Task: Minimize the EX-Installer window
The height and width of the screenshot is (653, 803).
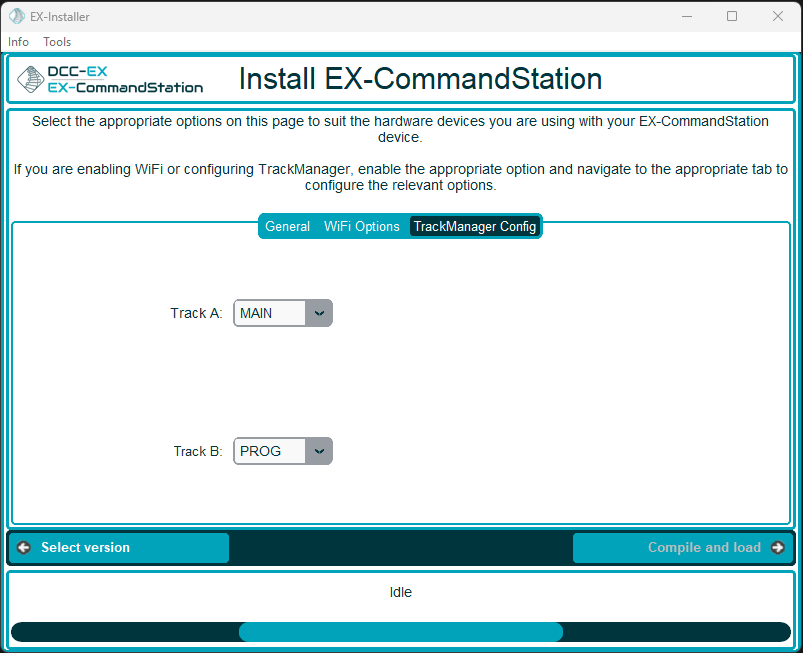Action: click(x=687, y=16)
